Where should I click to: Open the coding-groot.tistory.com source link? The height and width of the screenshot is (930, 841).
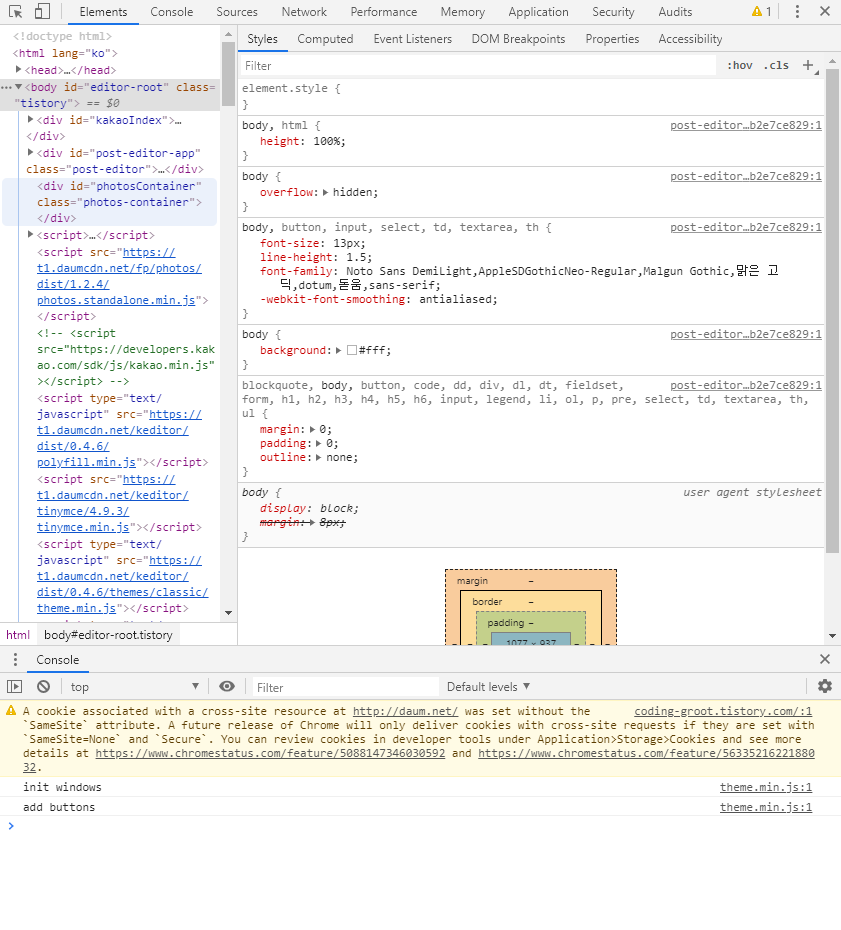pos(723,711)
